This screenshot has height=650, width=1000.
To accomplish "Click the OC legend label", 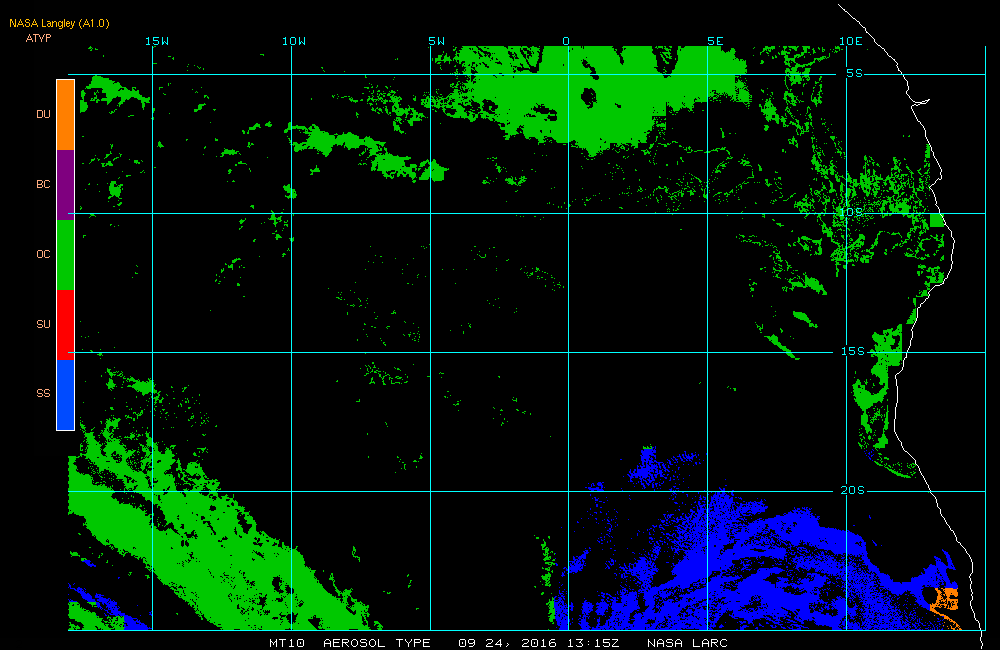I will (x=43, y=254).
